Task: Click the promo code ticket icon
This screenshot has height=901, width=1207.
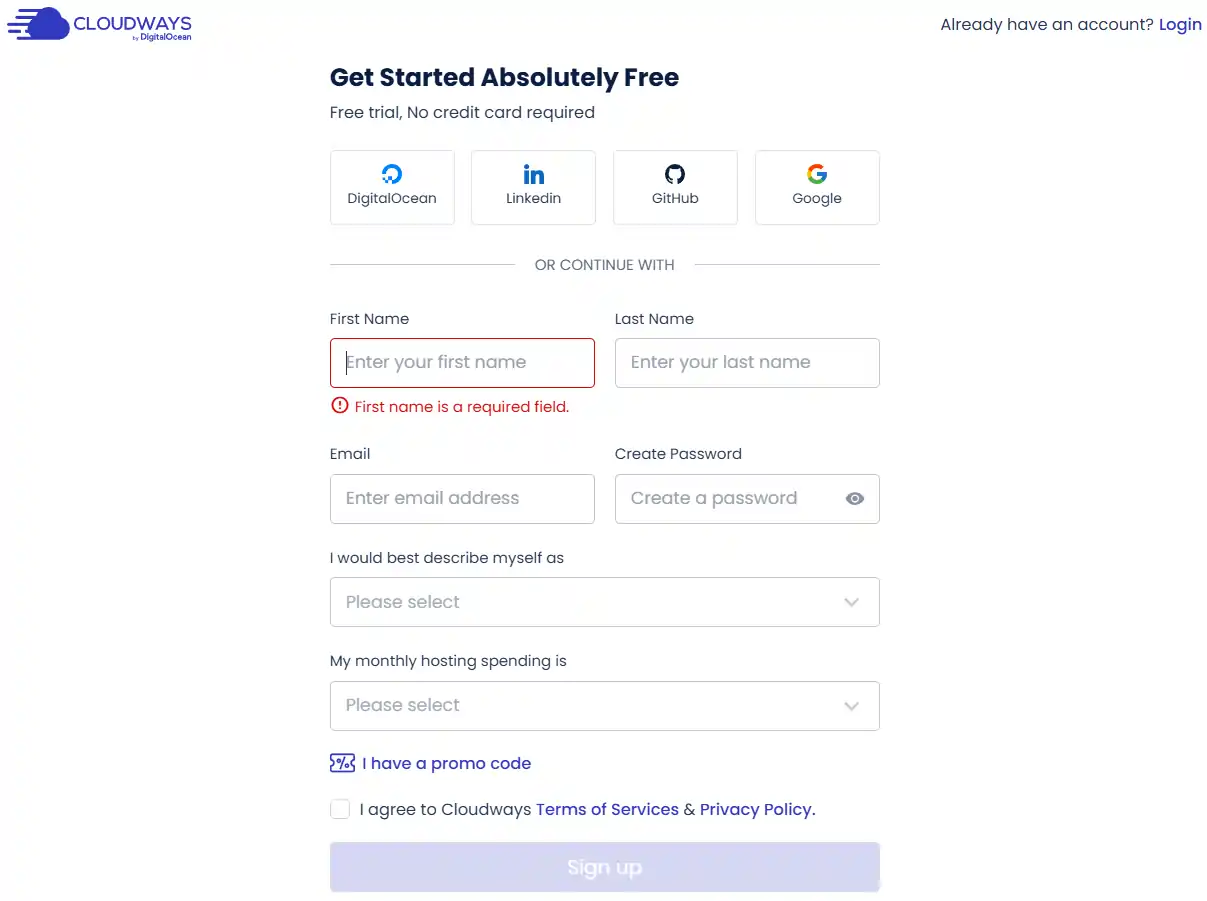Action: click(x=342, y=763)
